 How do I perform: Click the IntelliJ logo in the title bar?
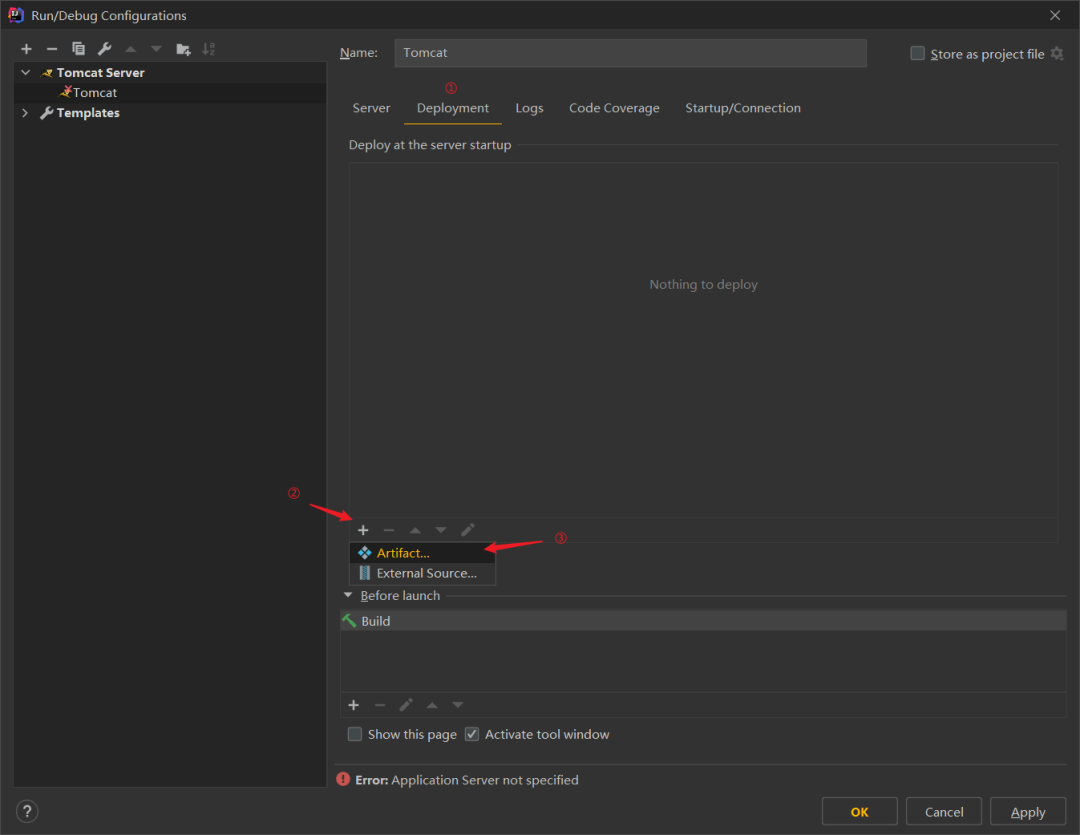tap(15, 15)
